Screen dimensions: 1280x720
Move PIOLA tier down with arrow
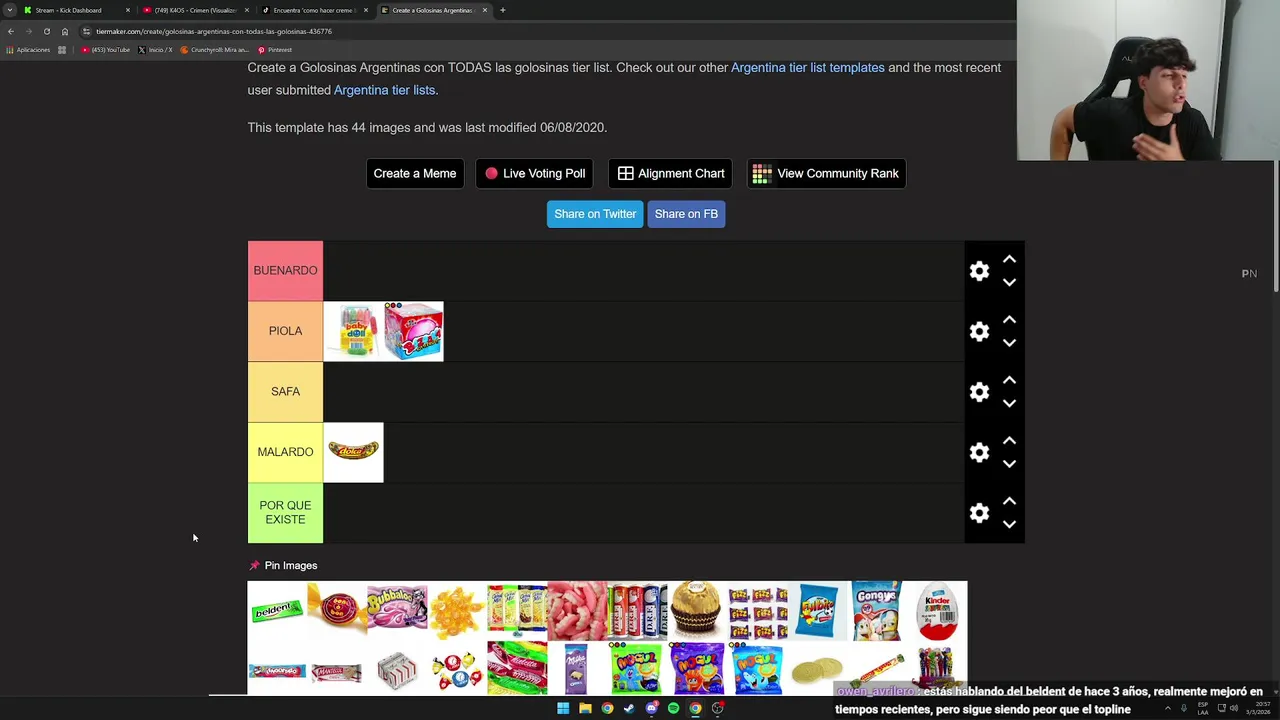coord(1009,343)
